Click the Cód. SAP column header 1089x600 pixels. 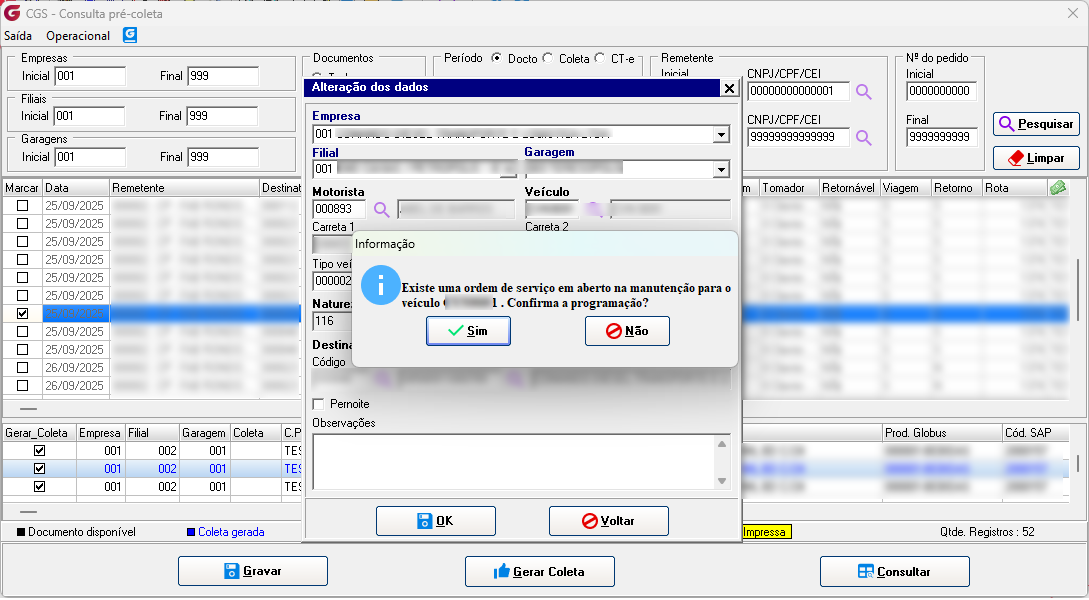1036,433
